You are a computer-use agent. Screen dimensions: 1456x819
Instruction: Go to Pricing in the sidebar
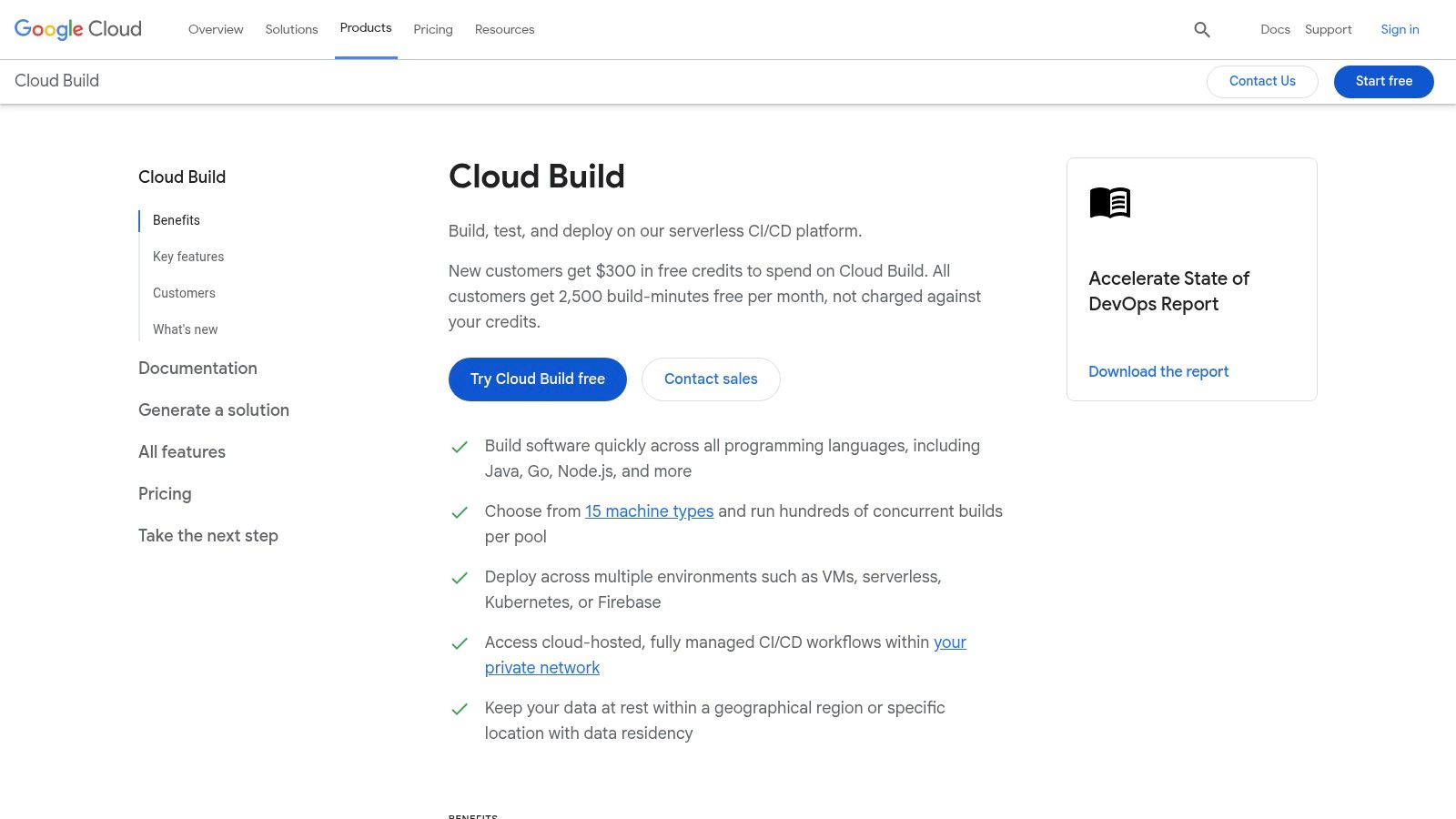(165, 493)
